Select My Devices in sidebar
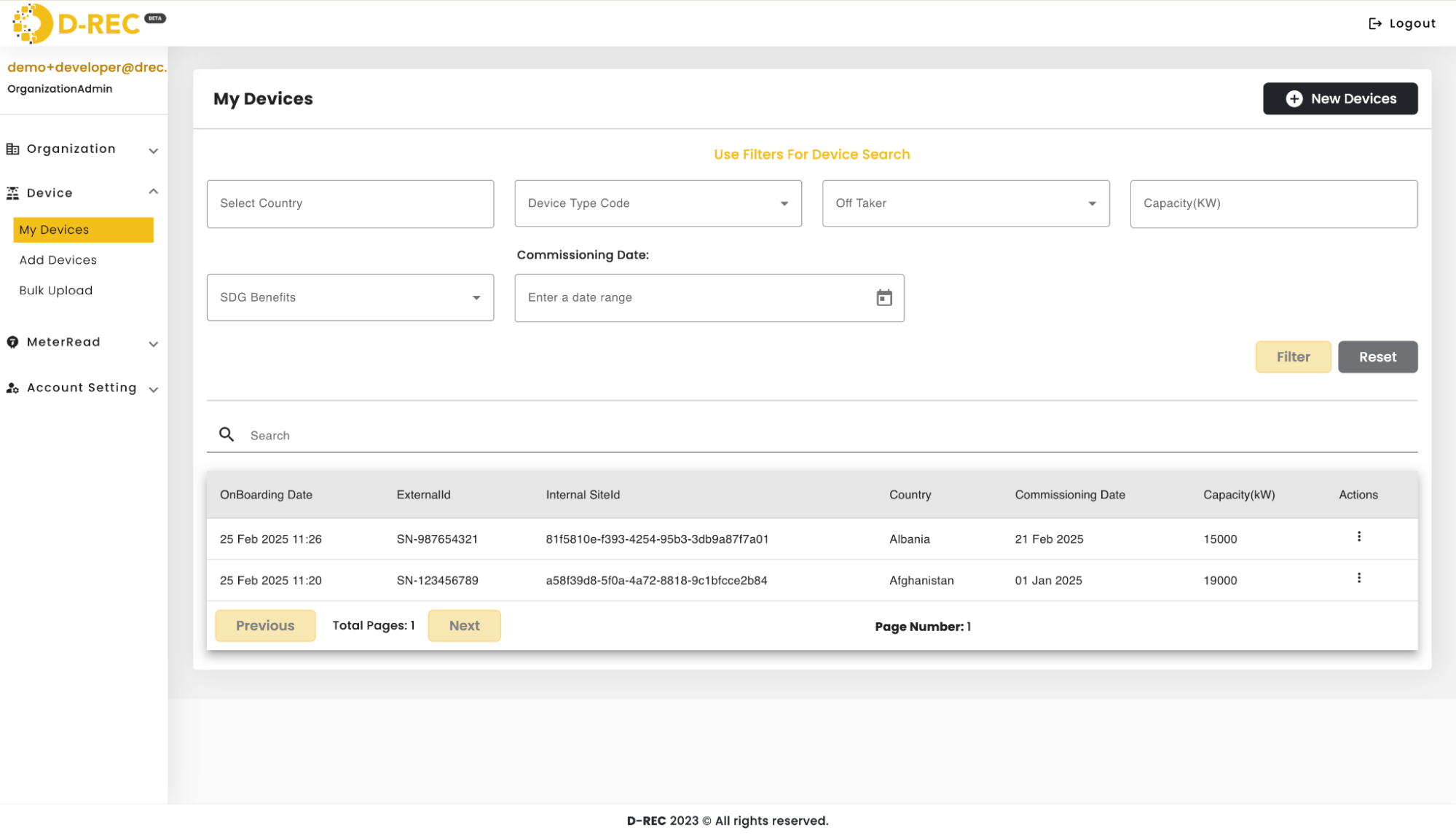 click(83, 230)
